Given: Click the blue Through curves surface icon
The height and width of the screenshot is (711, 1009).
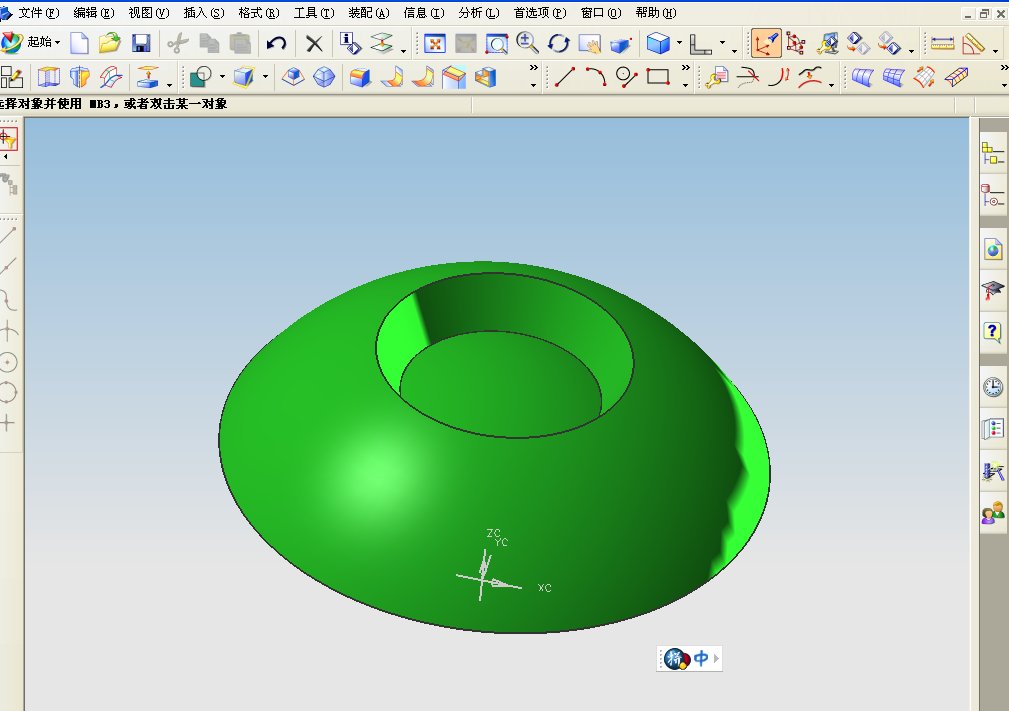Looking at the screenshot, I should [862, 77].
